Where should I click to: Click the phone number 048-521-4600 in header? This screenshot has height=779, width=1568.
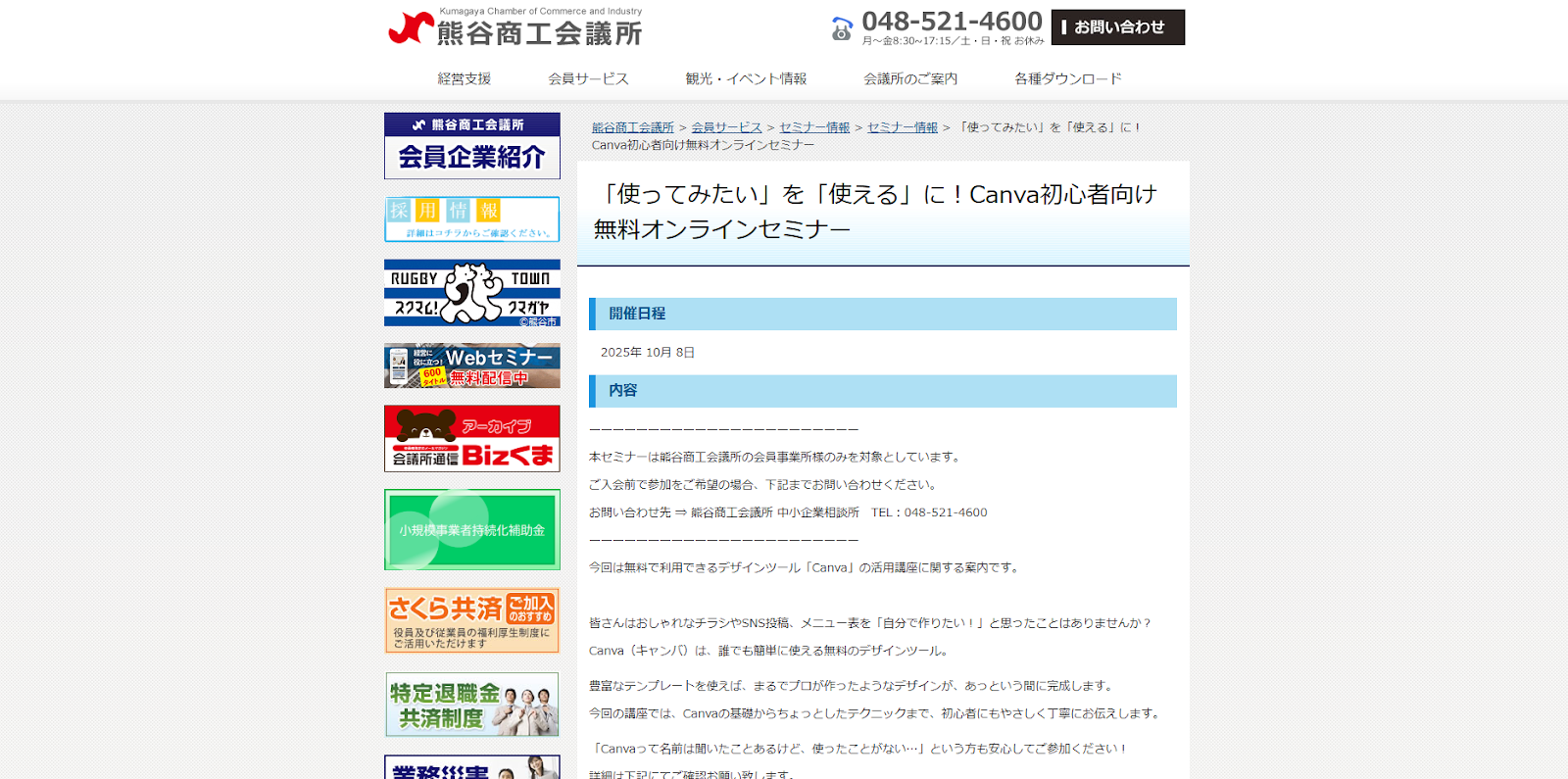pyautogui.click(x=952, y=21)
